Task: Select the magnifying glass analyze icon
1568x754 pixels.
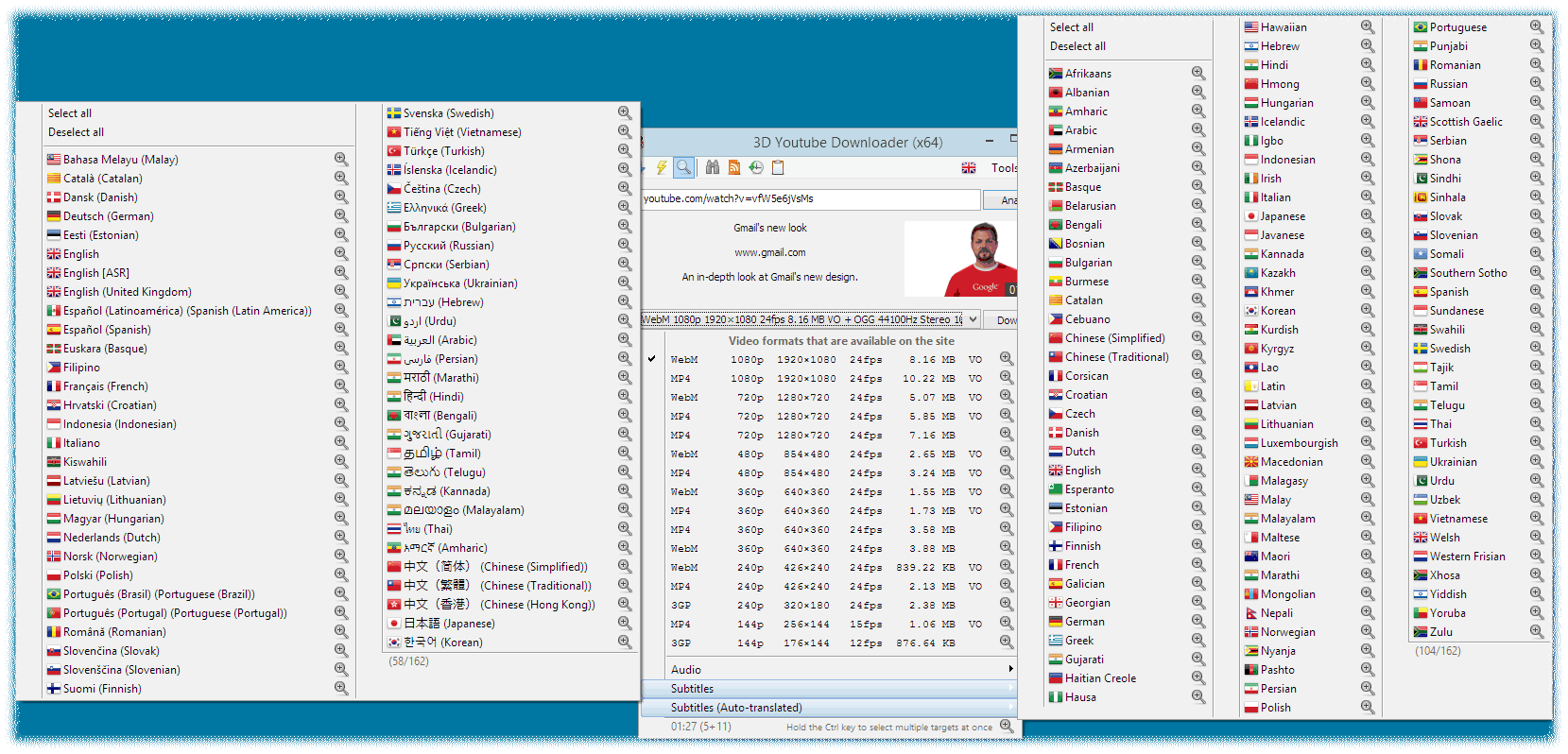Action: (684, 167)
